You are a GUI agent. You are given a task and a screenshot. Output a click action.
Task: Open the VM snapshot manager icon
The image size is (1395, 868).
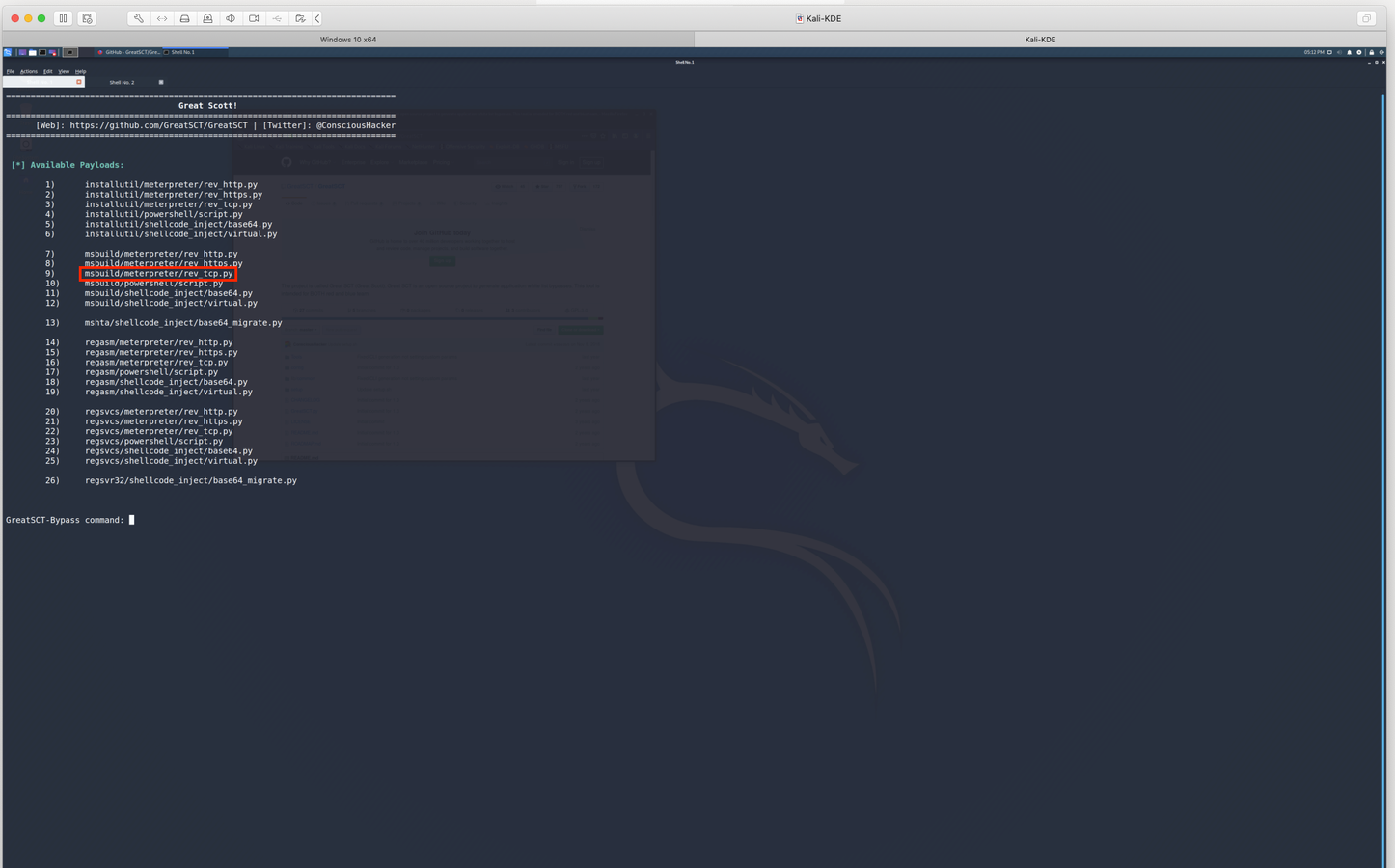pyautogui.click(x=87, y=18)
